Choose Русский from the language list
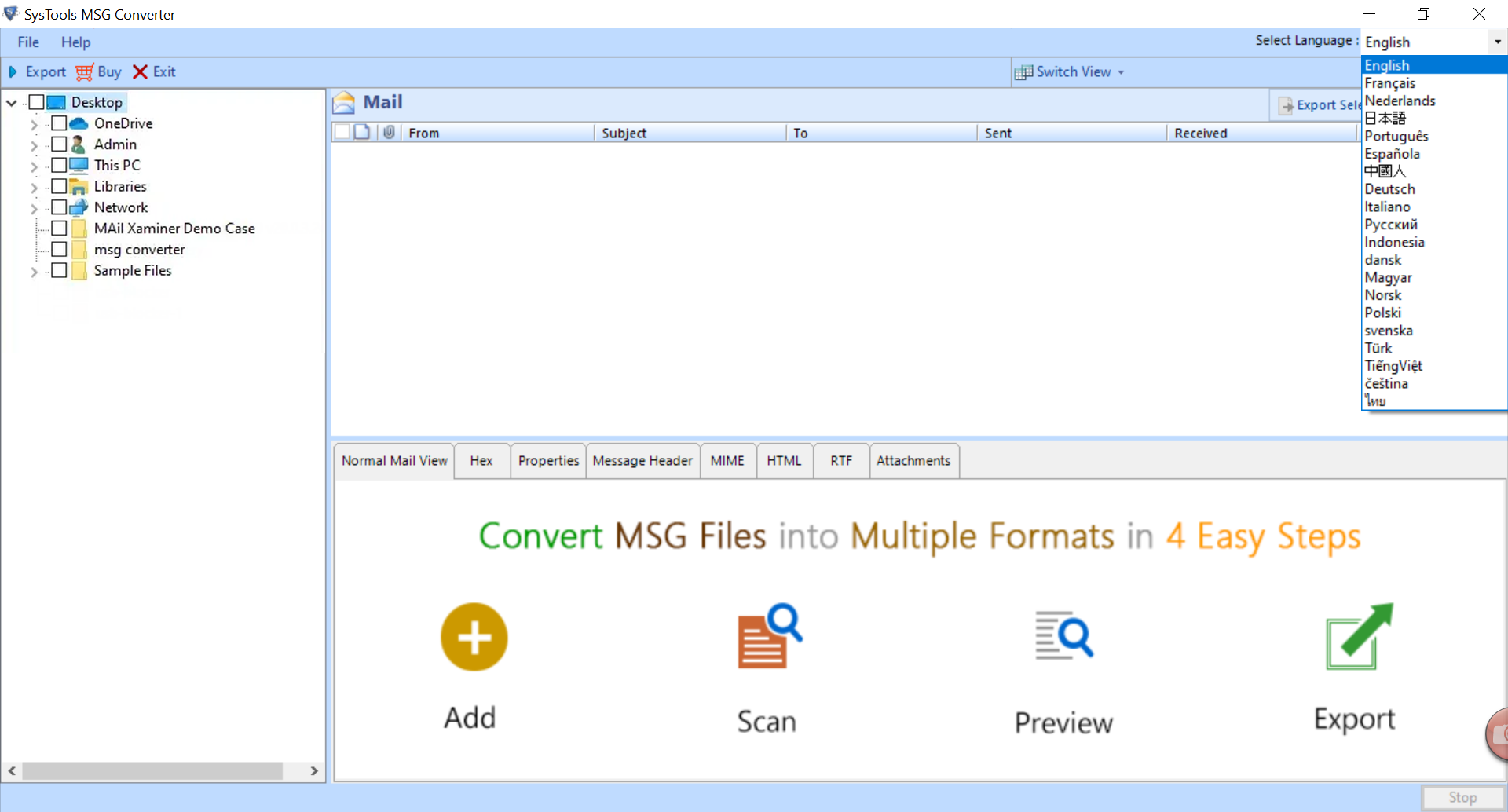This screenshot has height=812, width=1508. pyautogui.click(x=1434, y=225)
